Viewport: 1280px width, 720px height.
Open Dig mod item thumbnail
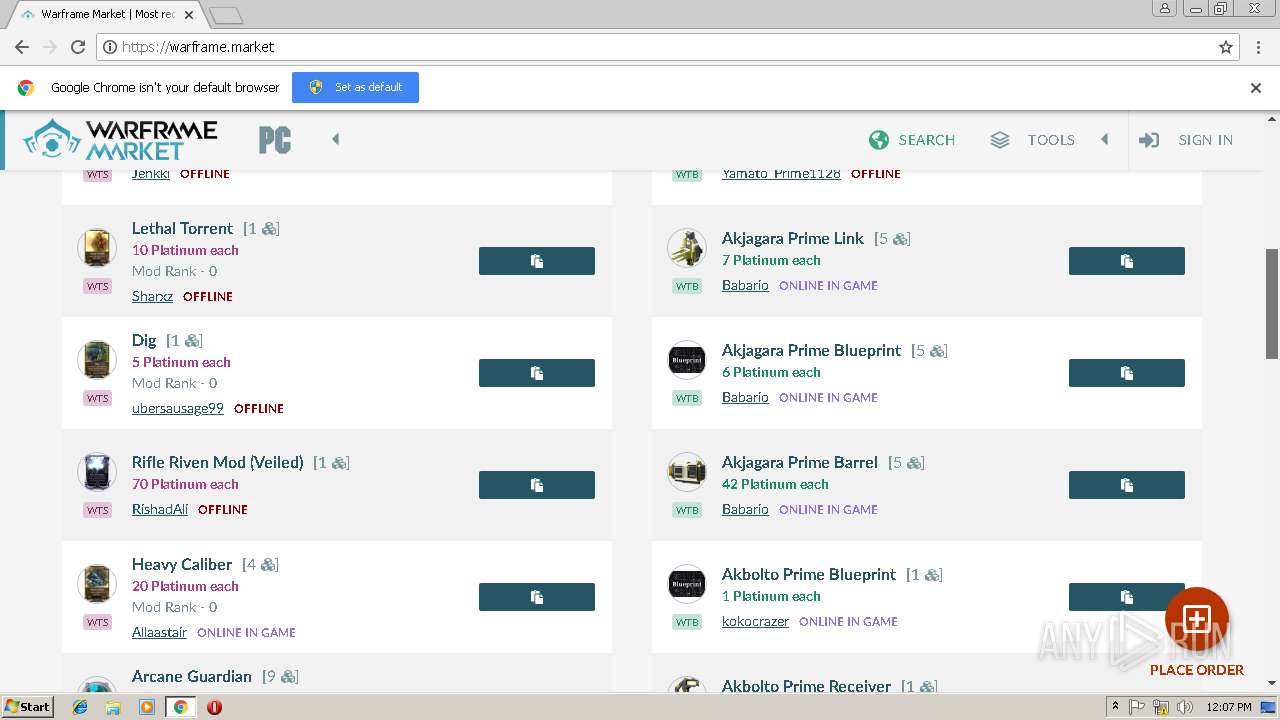pyautogui.click(x=97, y=360)
